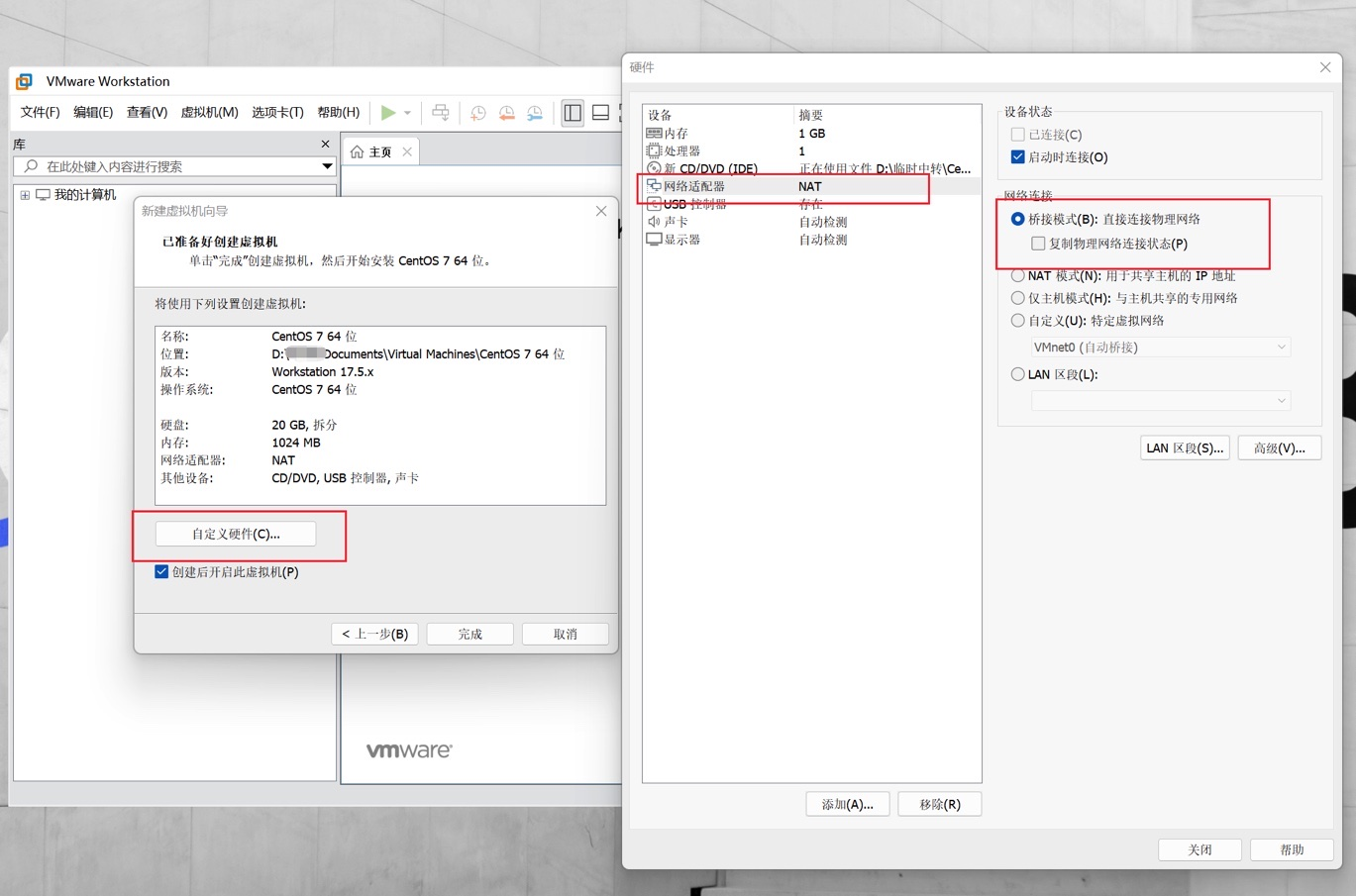
Task: Click the 自定义硬件(C) button
Action: [235, 533]
